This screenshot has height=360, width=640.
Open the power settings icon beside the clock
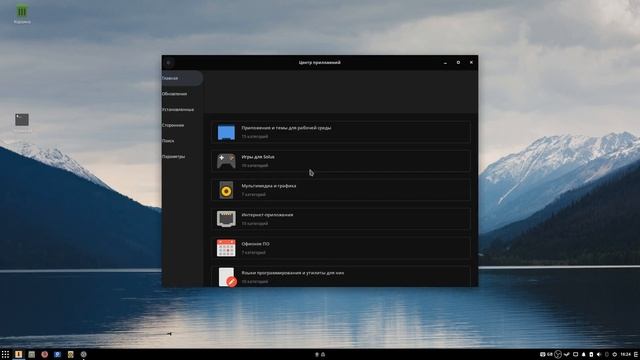coord(614,354)
